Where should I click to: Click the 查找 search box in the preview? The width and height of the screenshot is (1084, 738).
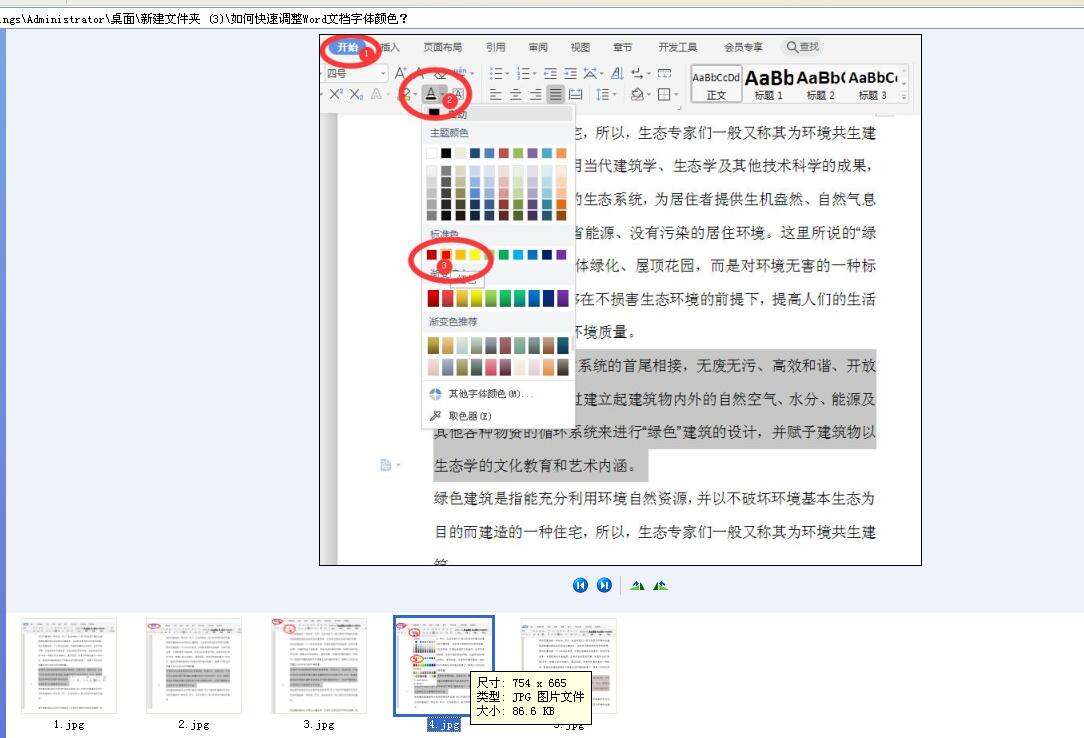click(803, 47)
